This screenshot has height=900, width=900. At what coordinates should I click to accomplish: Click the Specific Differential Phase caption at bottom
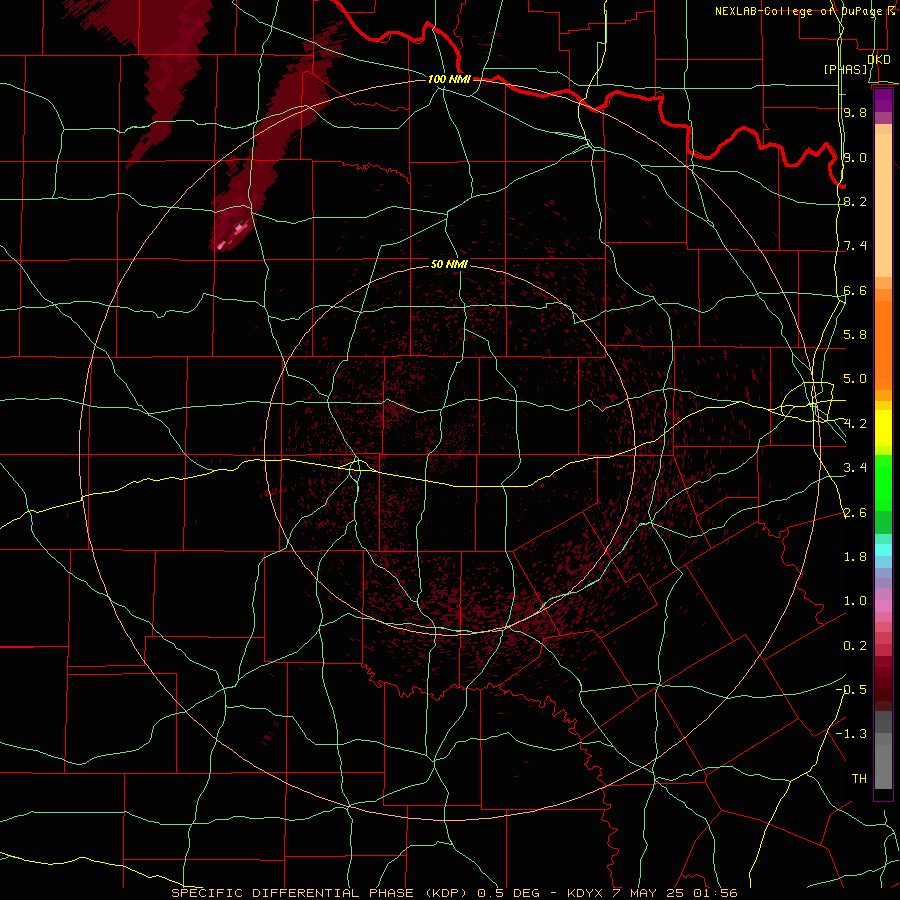454,893
